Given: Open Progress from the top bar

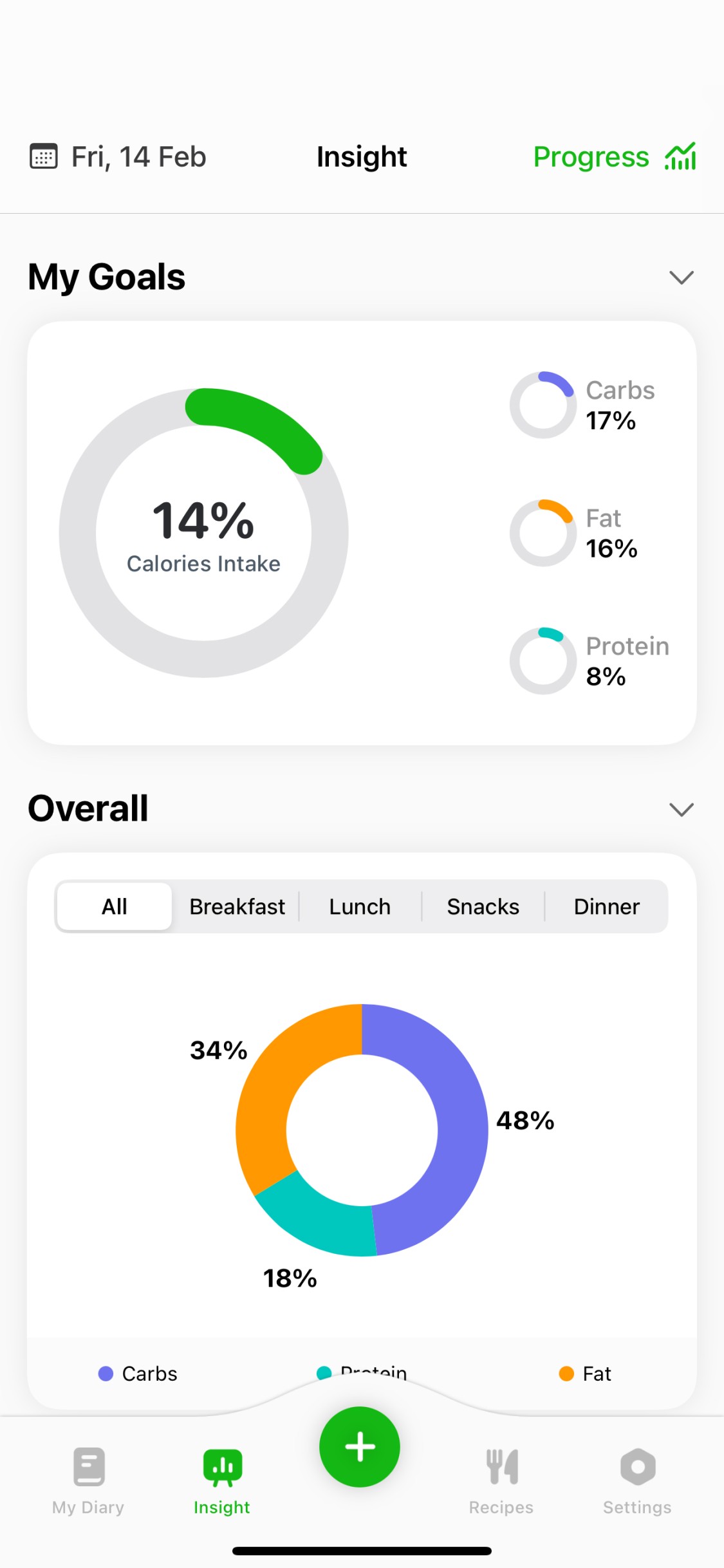Looking at the screenshot, I should (591, 156).
